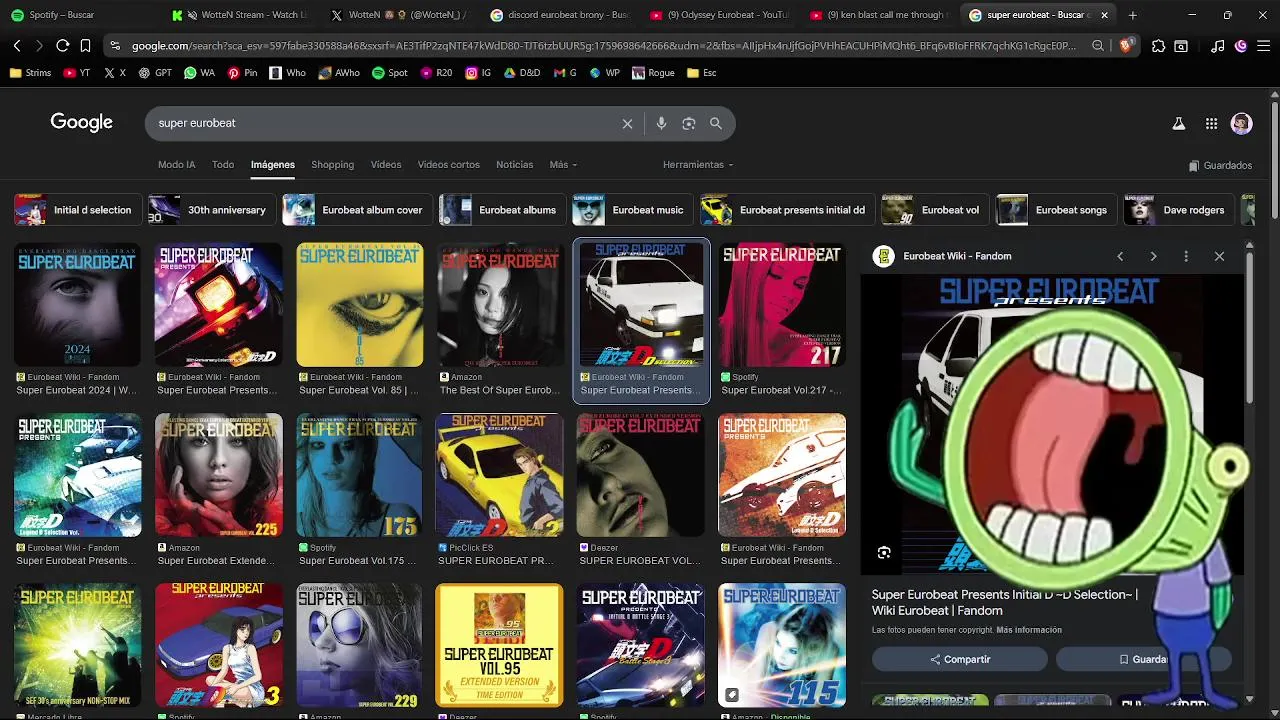Open the Spot bookmark
Viewport: 1280px width, 720px height.
pyautogui.click(x=390, y=73)
